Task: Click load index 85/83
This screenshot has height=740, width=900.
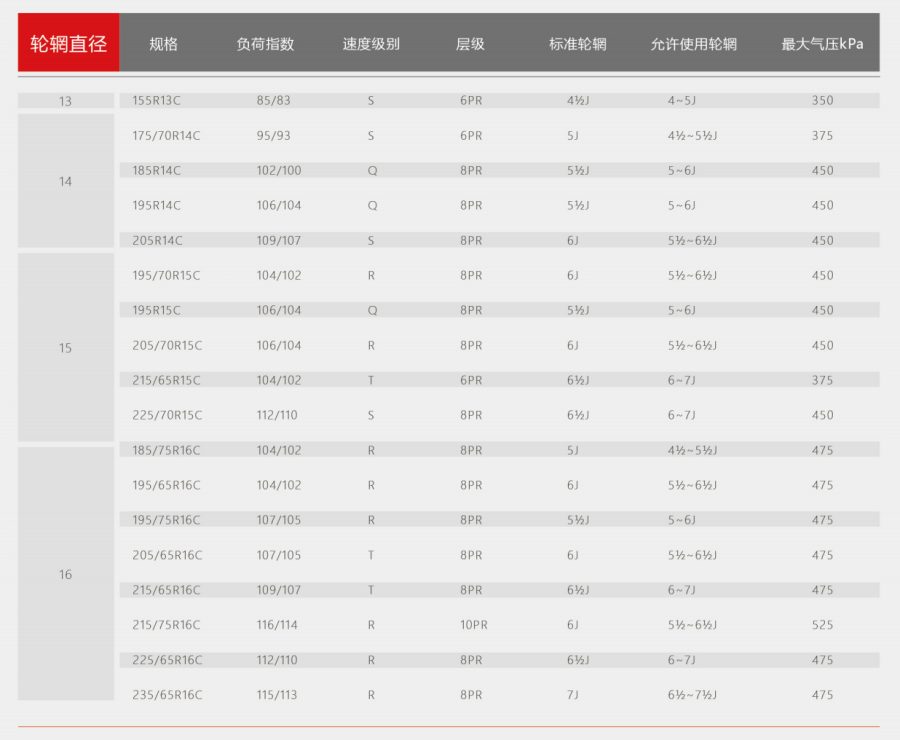Action: [x=273, y=100]
